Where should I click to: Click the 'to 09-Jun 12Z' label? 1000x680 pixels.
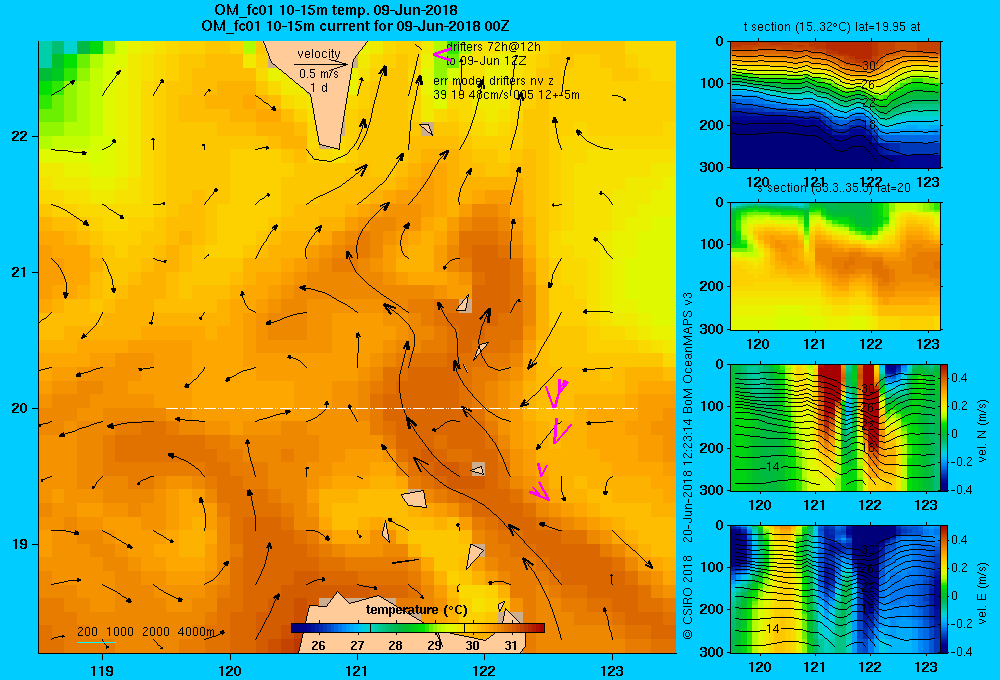coord(486,61)
